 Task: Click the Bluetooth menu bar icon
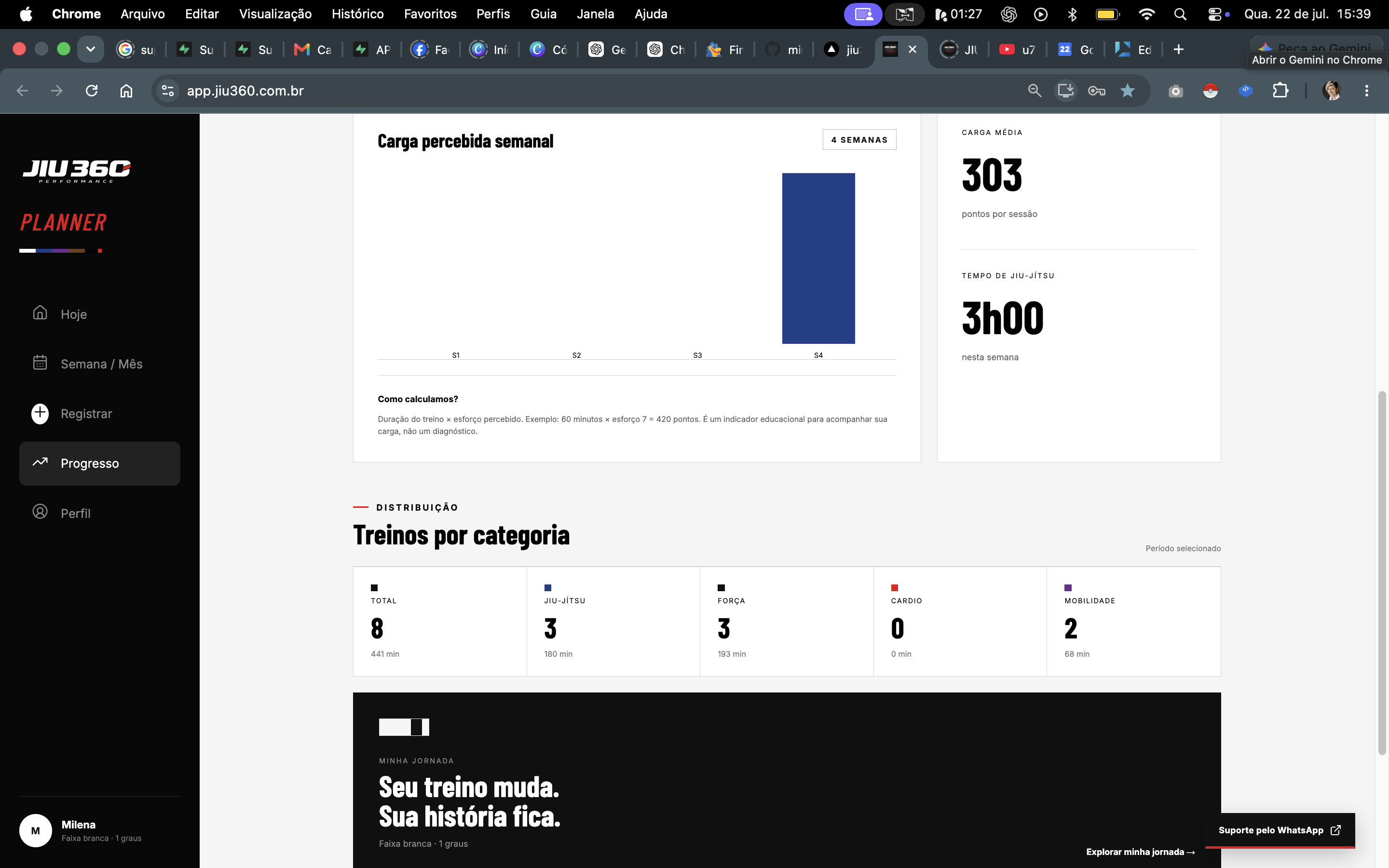[x=1072, y=14]
